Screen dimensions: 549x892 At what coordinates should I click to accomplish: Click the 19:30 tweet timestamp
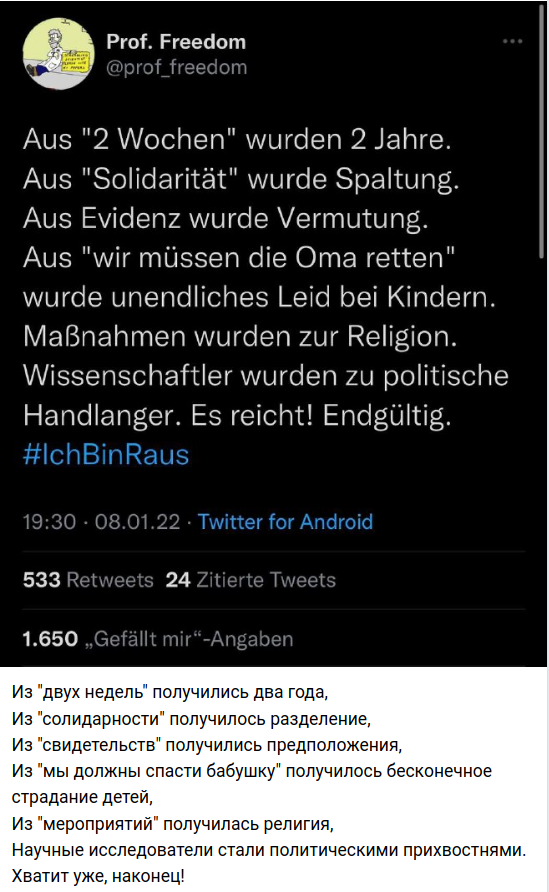[49, 522]
